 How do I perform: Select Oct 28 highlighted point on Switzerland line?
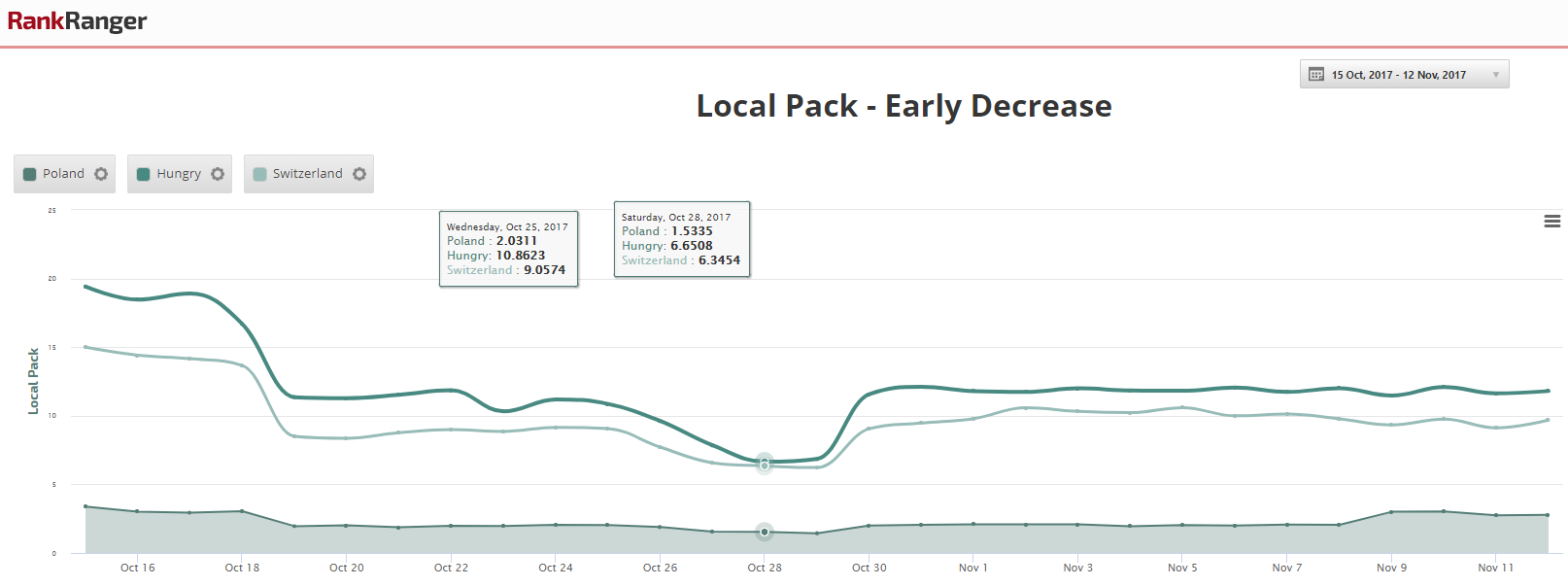(765, 465)
